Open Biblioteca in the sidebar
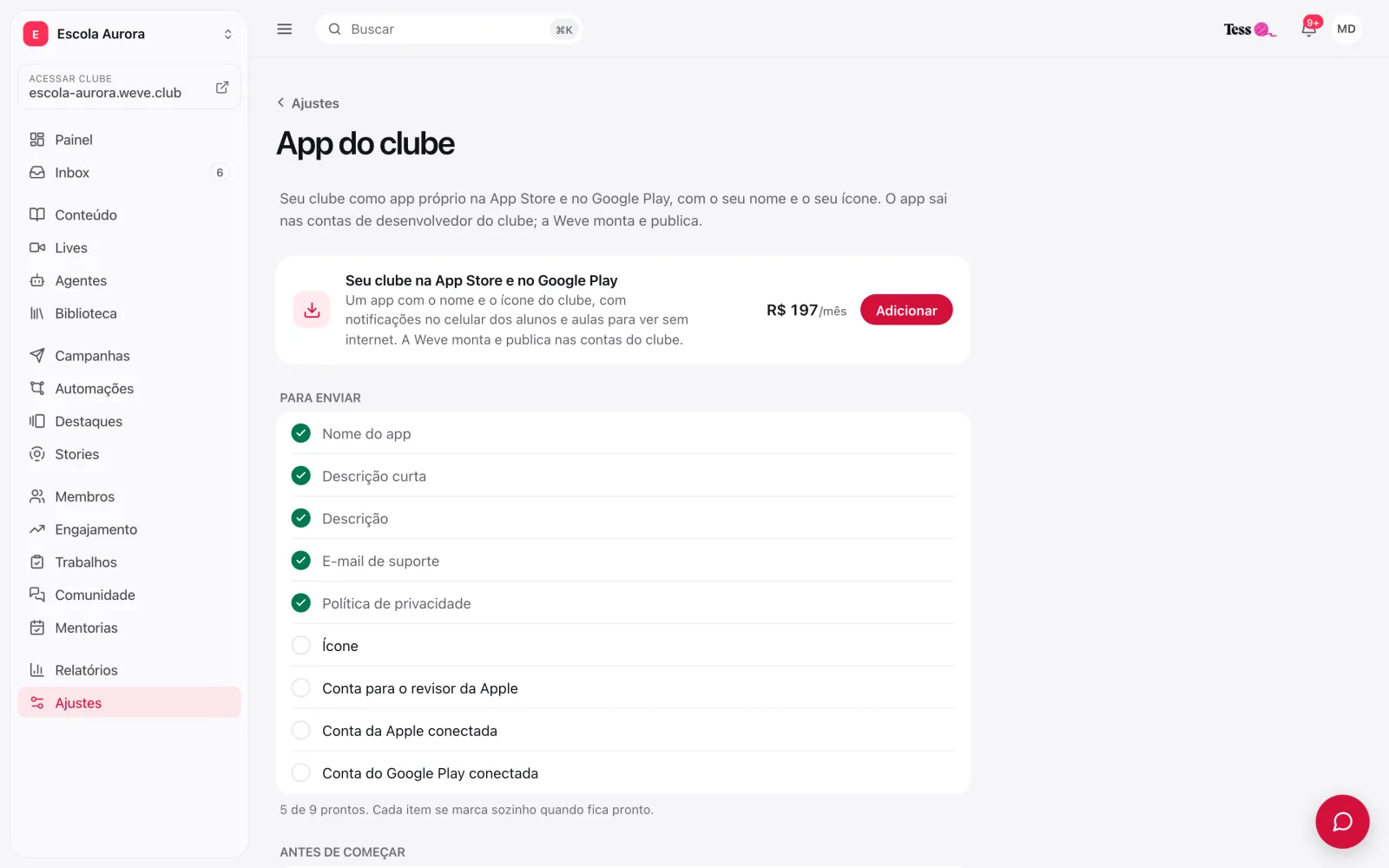 [x=128, y=313]
